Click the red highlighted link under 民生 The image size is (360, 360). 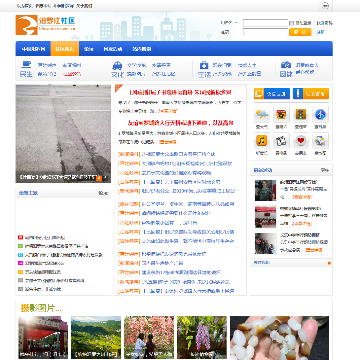coord(72,74)
